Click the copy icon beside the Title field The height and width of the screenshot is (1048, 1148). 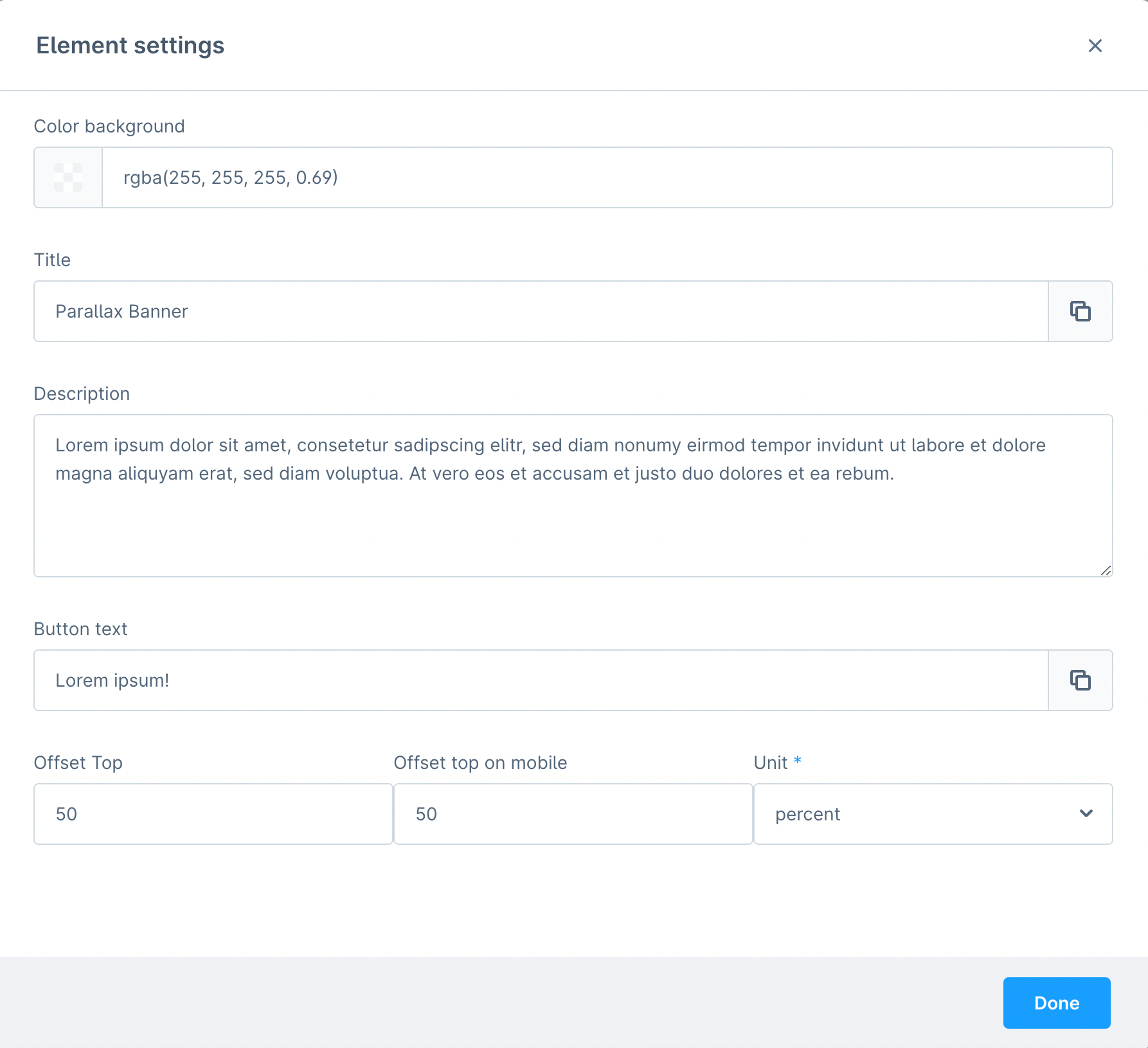[1081, 311]
